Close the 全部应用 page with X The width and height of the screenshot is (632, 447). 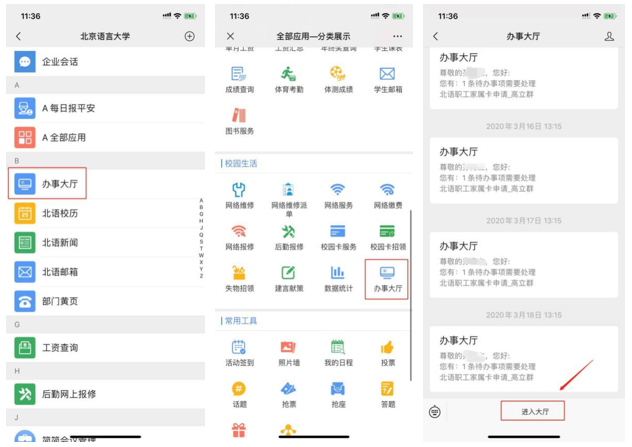pyautogui.click(x=230, y=36)
